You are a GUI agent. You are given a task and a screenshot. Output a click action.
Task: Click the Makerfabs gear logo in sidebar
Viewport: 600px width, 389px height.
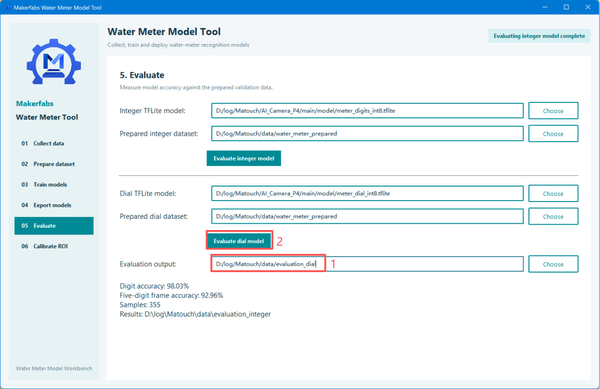pyautogui.click(x=54, y=62)
